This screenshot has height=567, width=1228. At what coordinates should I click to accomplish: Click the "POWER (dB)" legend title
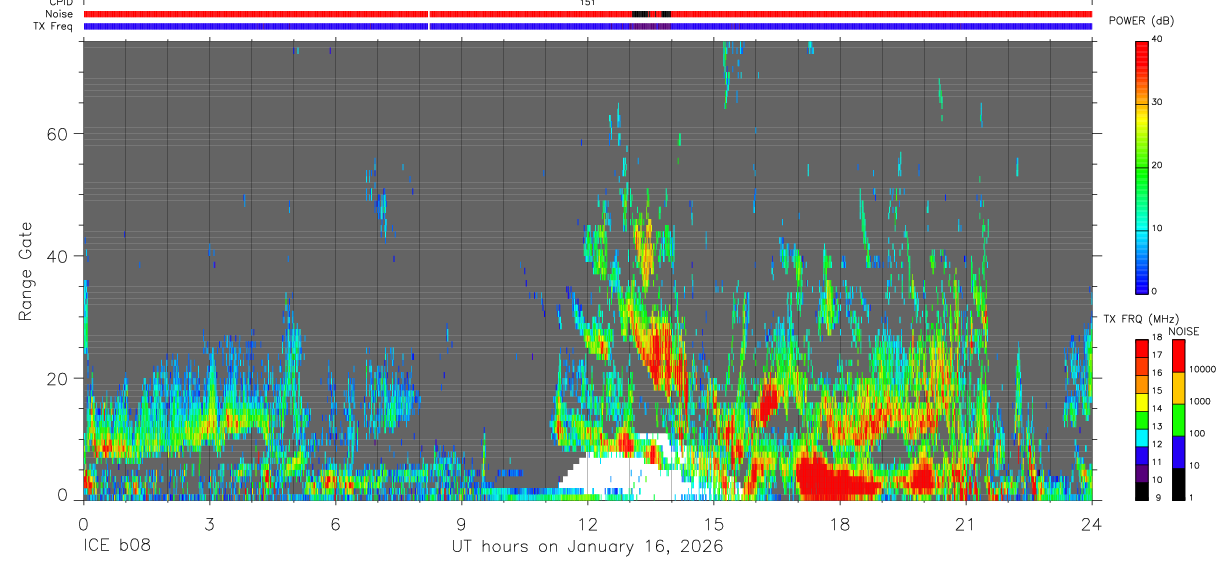pos(1142,21)
